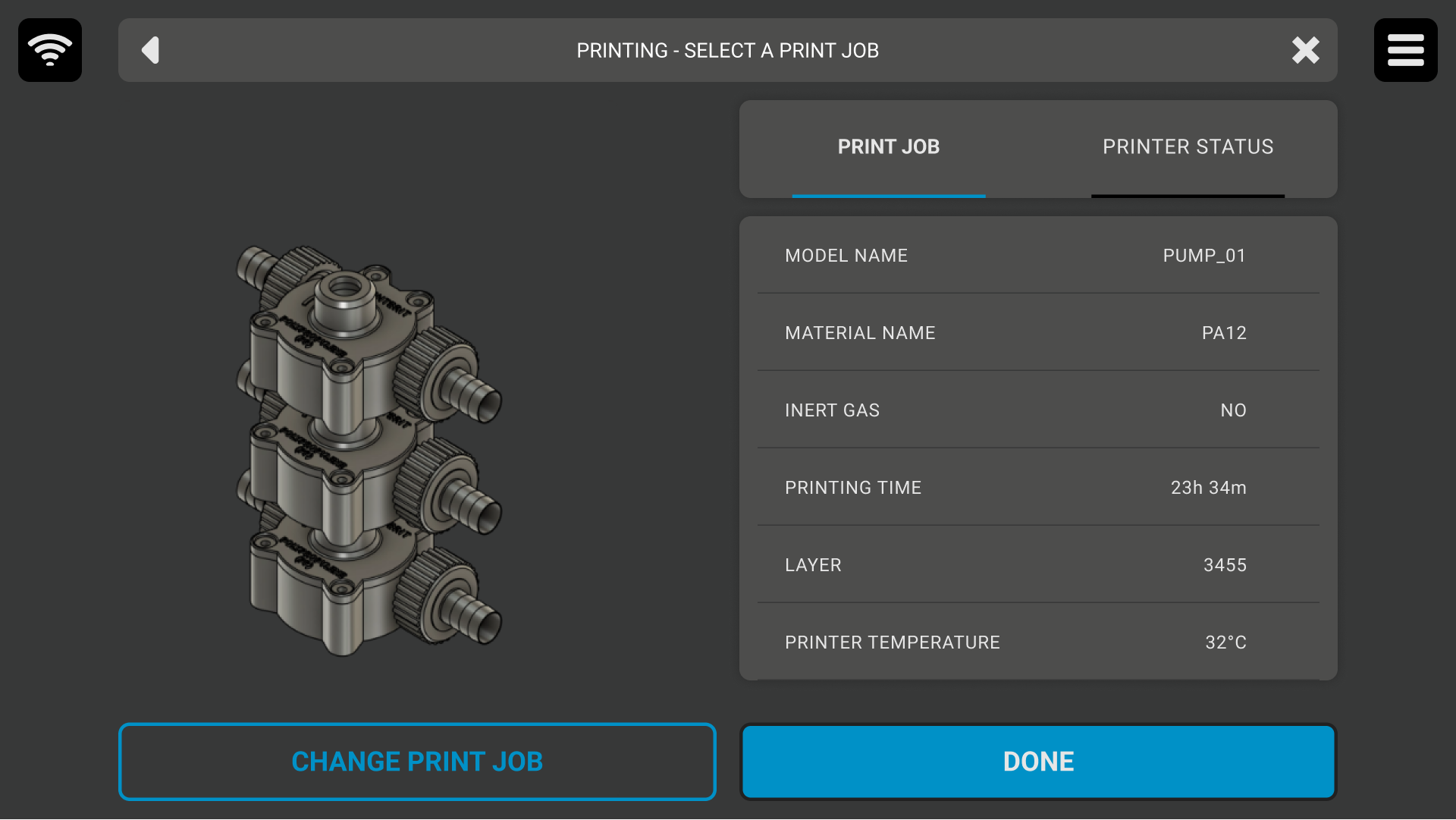Viewport: 1456px width, 820px height.
Task: Click the 23h 34m time value
Action: pyautogui.click(x=1208, y=488)
